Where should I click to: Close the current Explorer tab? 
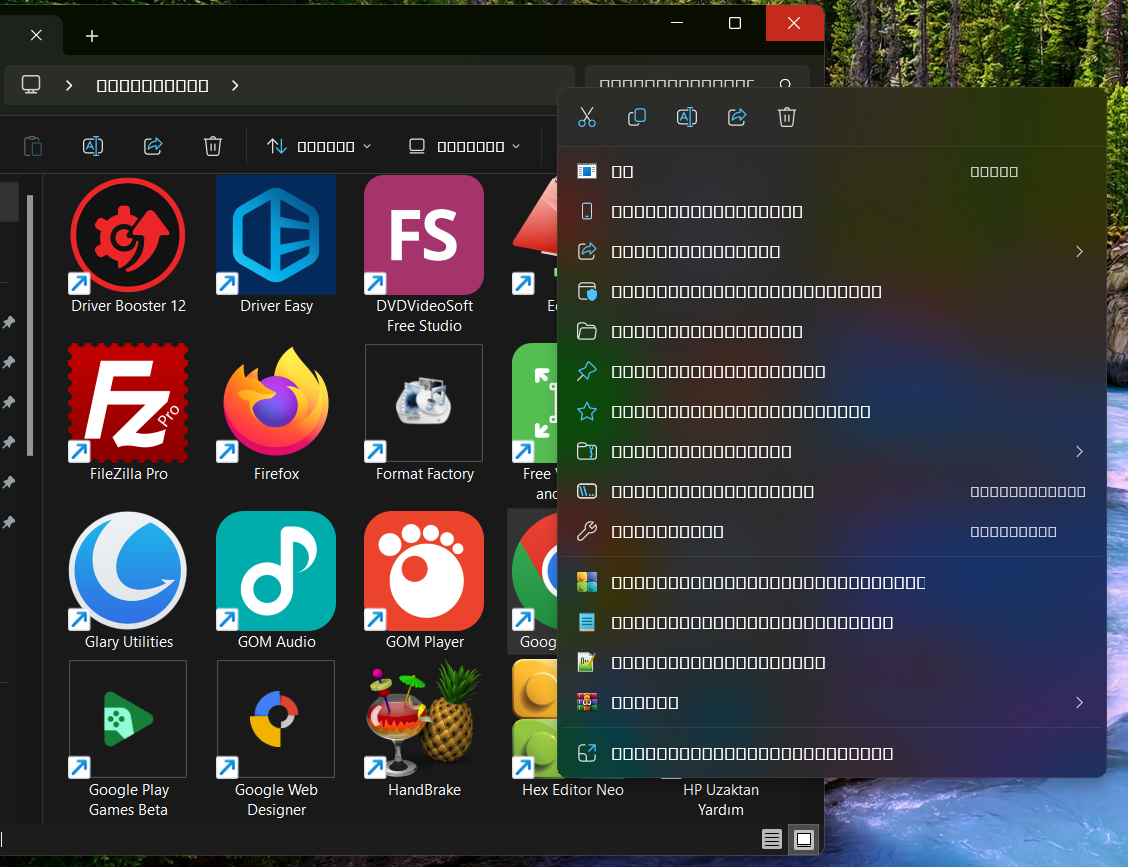tap(37, 35)
